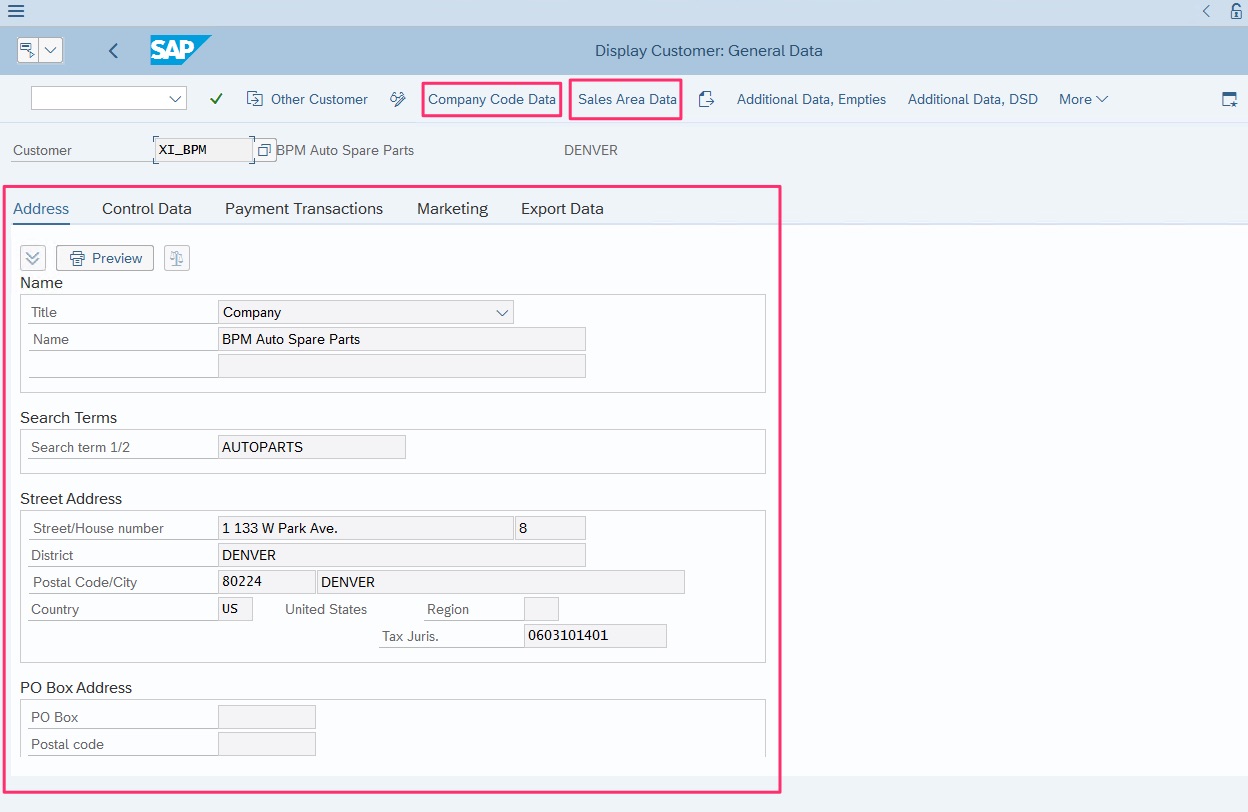
Task: Open the Marketing tab
Action: (x=452, y=208)
